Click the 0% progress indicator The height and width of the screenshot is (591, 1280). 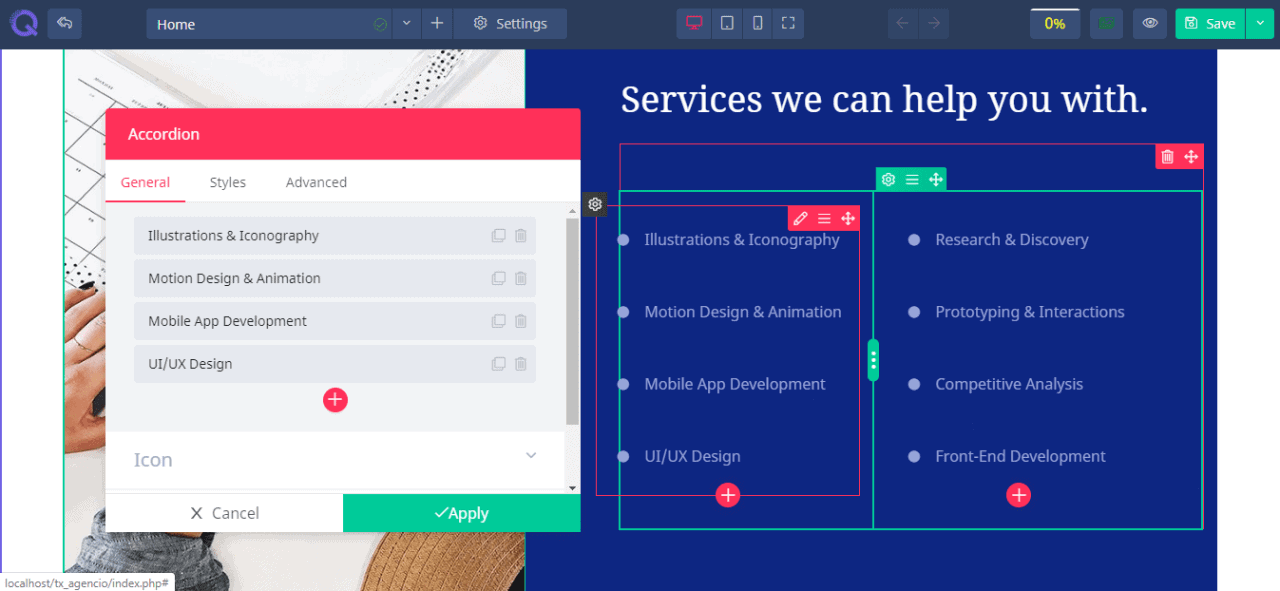(x=1054, y=22)
